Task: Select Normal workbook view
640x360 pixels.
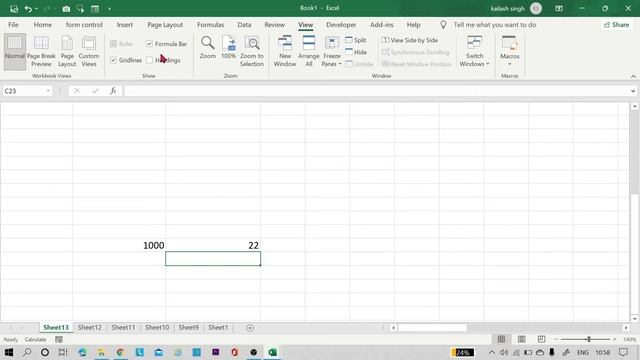Action: pyautogui.click(x=15, y=51)
